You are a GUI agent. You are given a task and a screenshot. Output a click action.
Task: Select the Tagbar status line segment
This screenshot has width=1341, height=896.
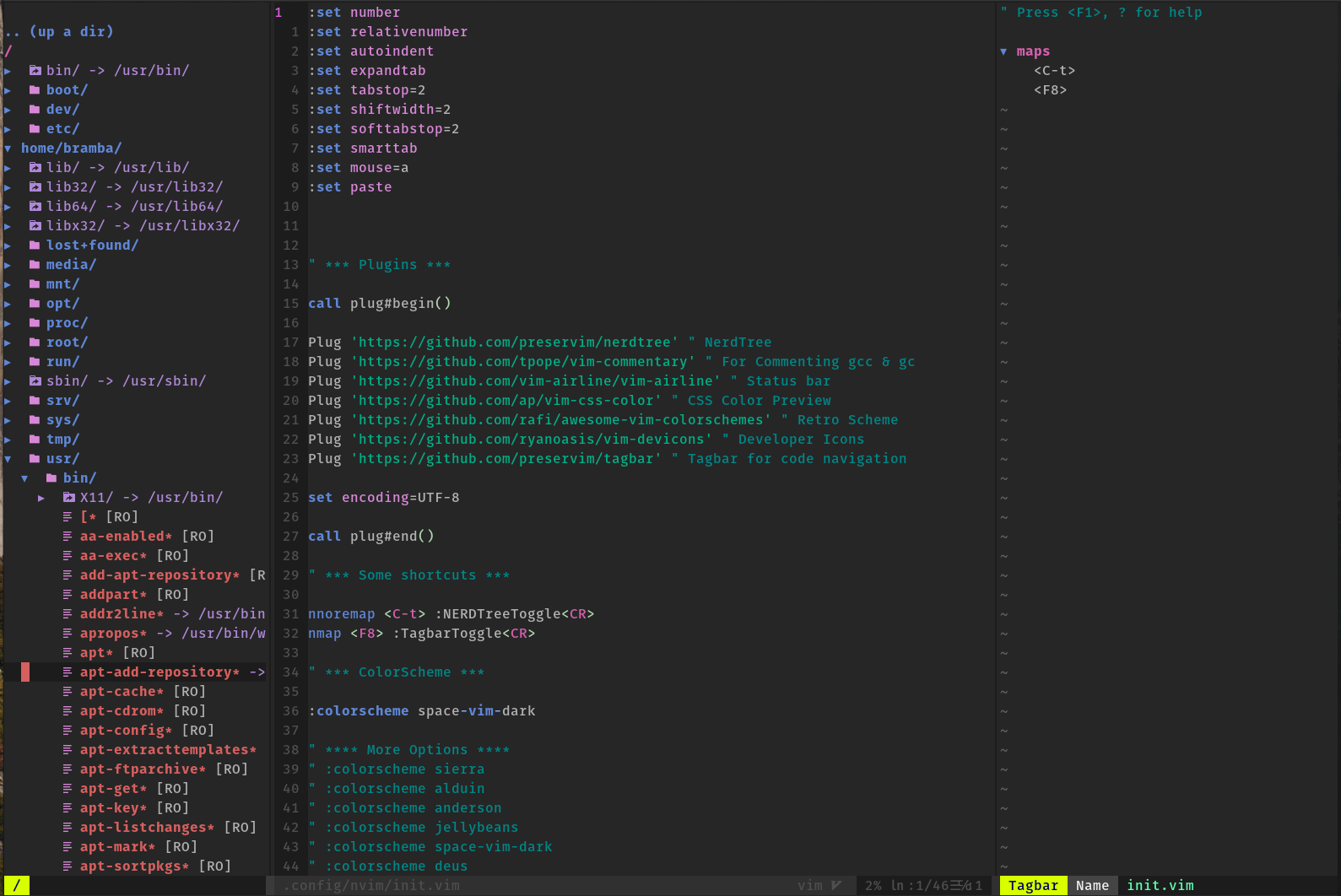(x=1033, y=885)
